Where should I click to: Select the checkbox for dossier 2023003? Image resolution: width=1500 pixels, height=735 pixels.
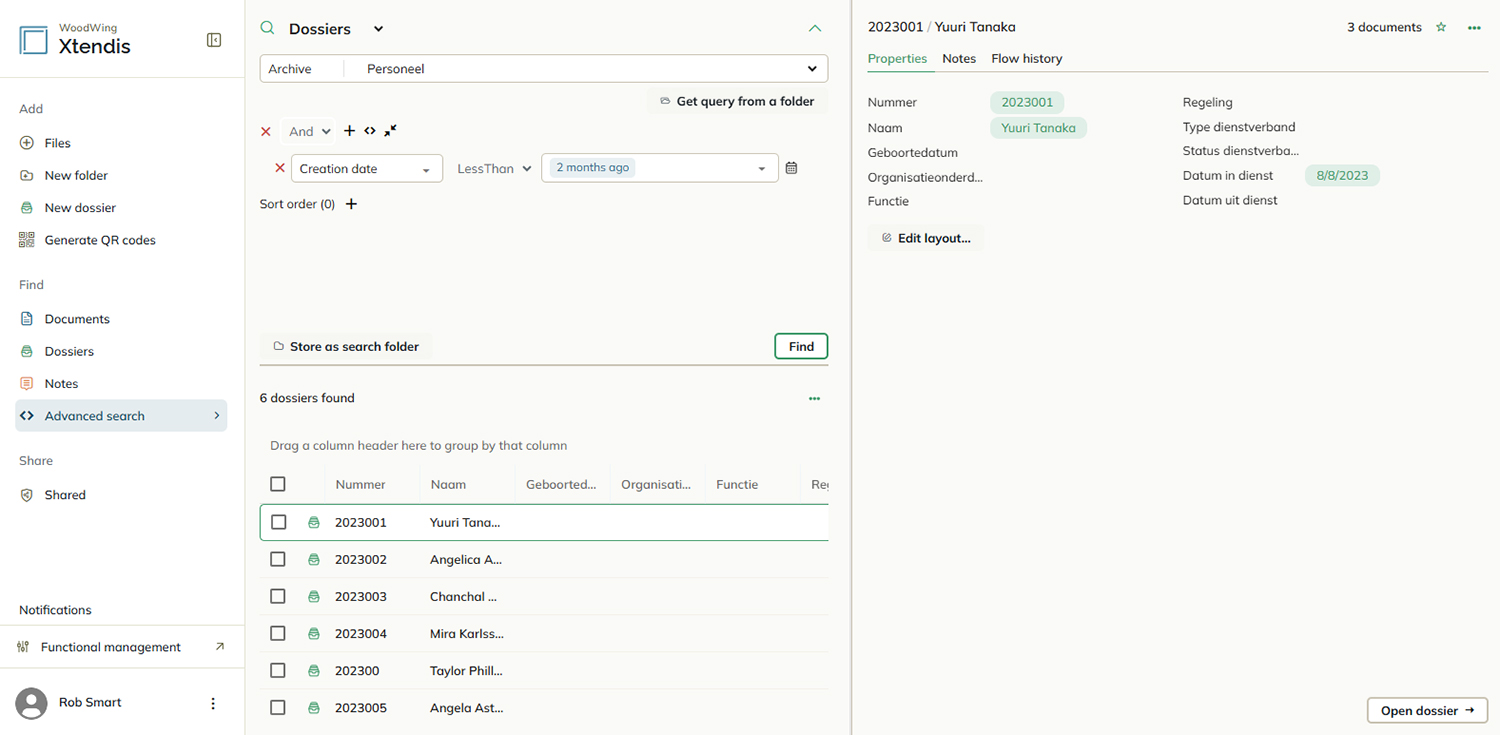[278, 596]
